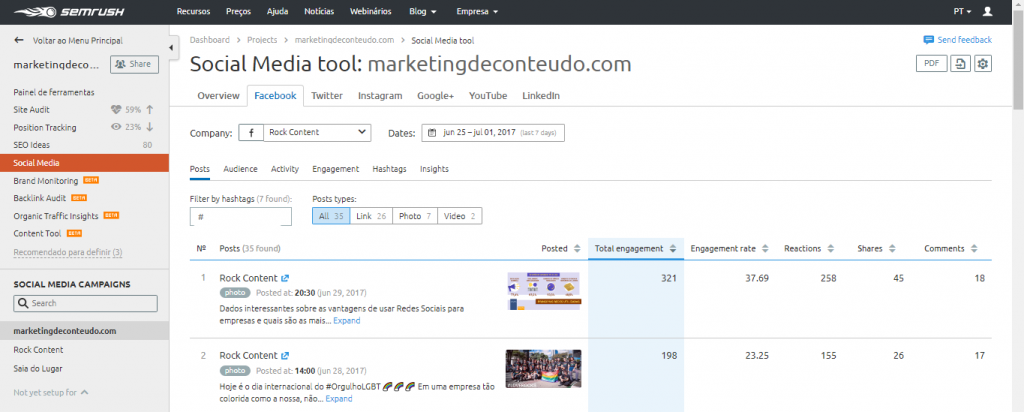Switch to the YouTube tab
The width and height of the screenshot is (1024, 412).
click(x=488, y=96)
